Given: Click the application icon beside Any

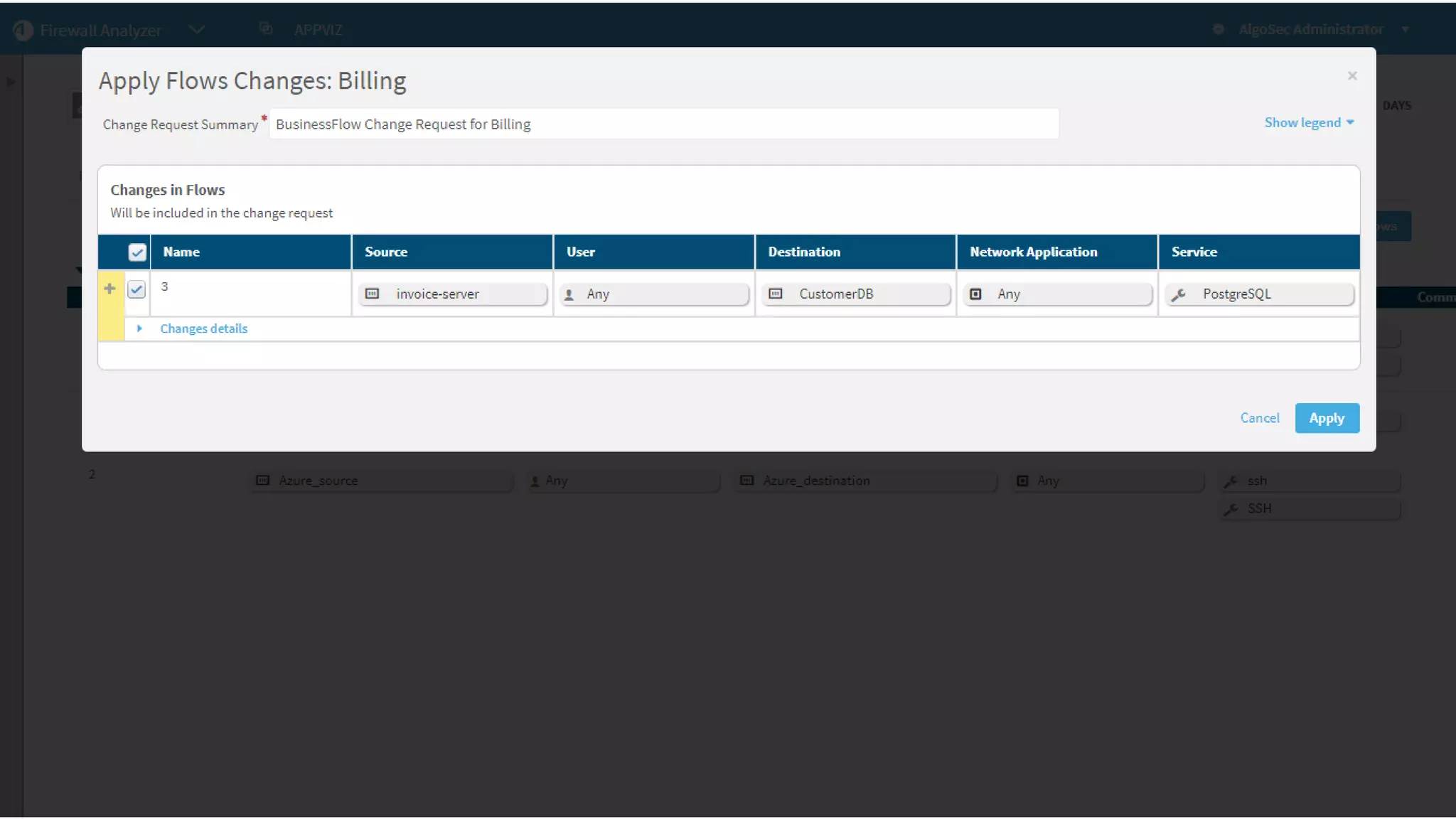Looking at the screenshot, I should point(976,294).
